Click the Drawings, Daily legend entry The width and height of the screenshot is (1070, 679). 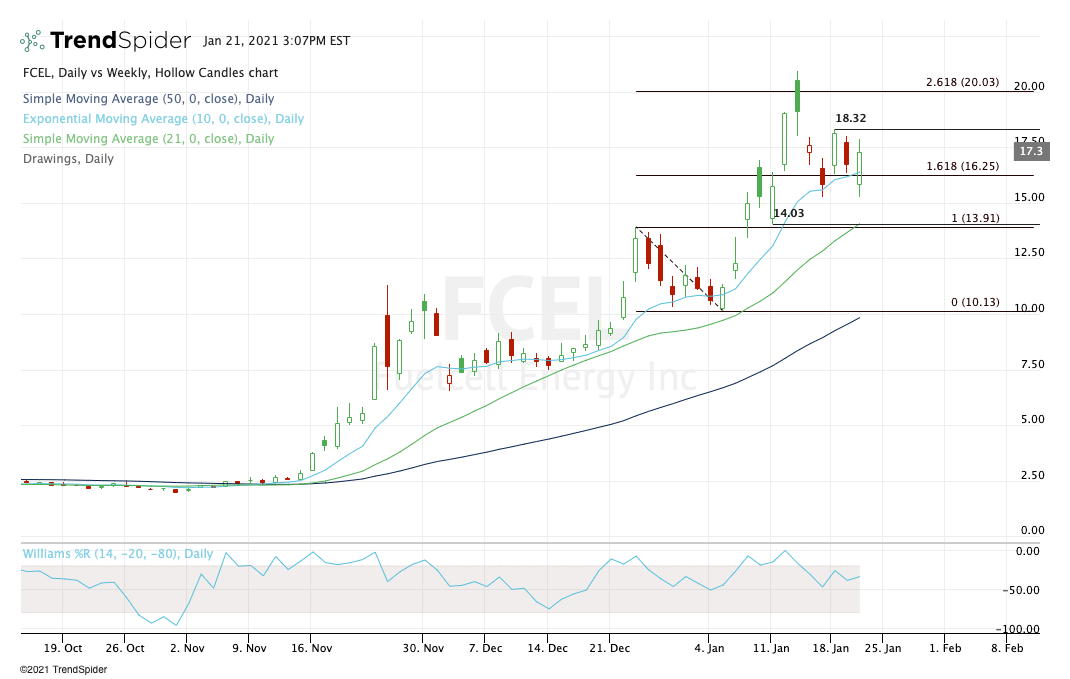[68, 159]
